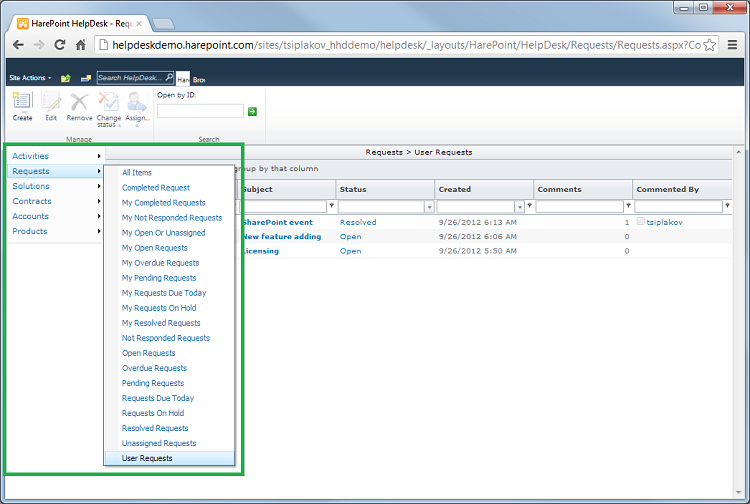
Task: Expand the Requests menu
Action: (x=55, y=171)
